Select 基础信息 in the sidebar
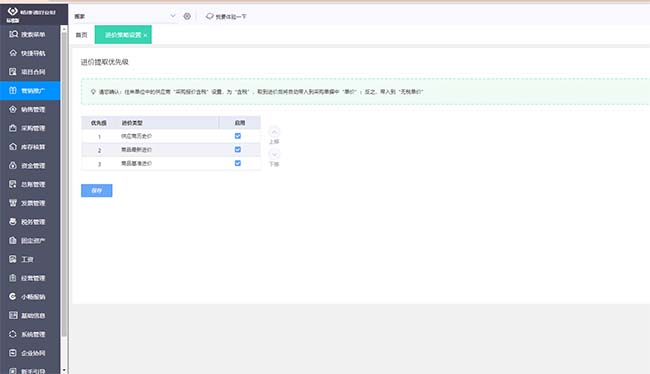650x374 pixels. pyautogui.click(x=27, y=316)
